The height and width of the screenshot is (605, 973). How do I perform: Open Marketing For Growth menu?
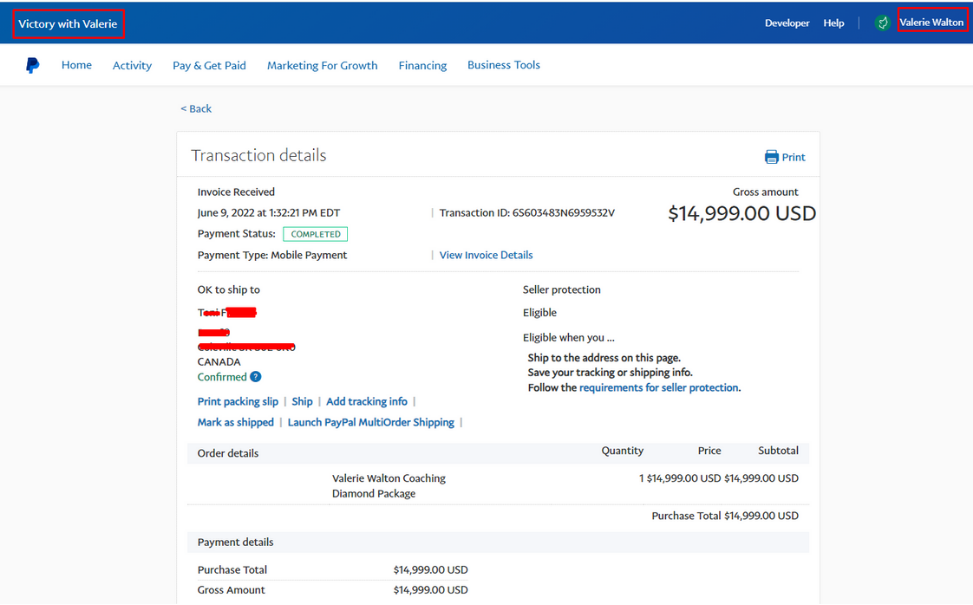pyautogui.click(x=322, y=65)
